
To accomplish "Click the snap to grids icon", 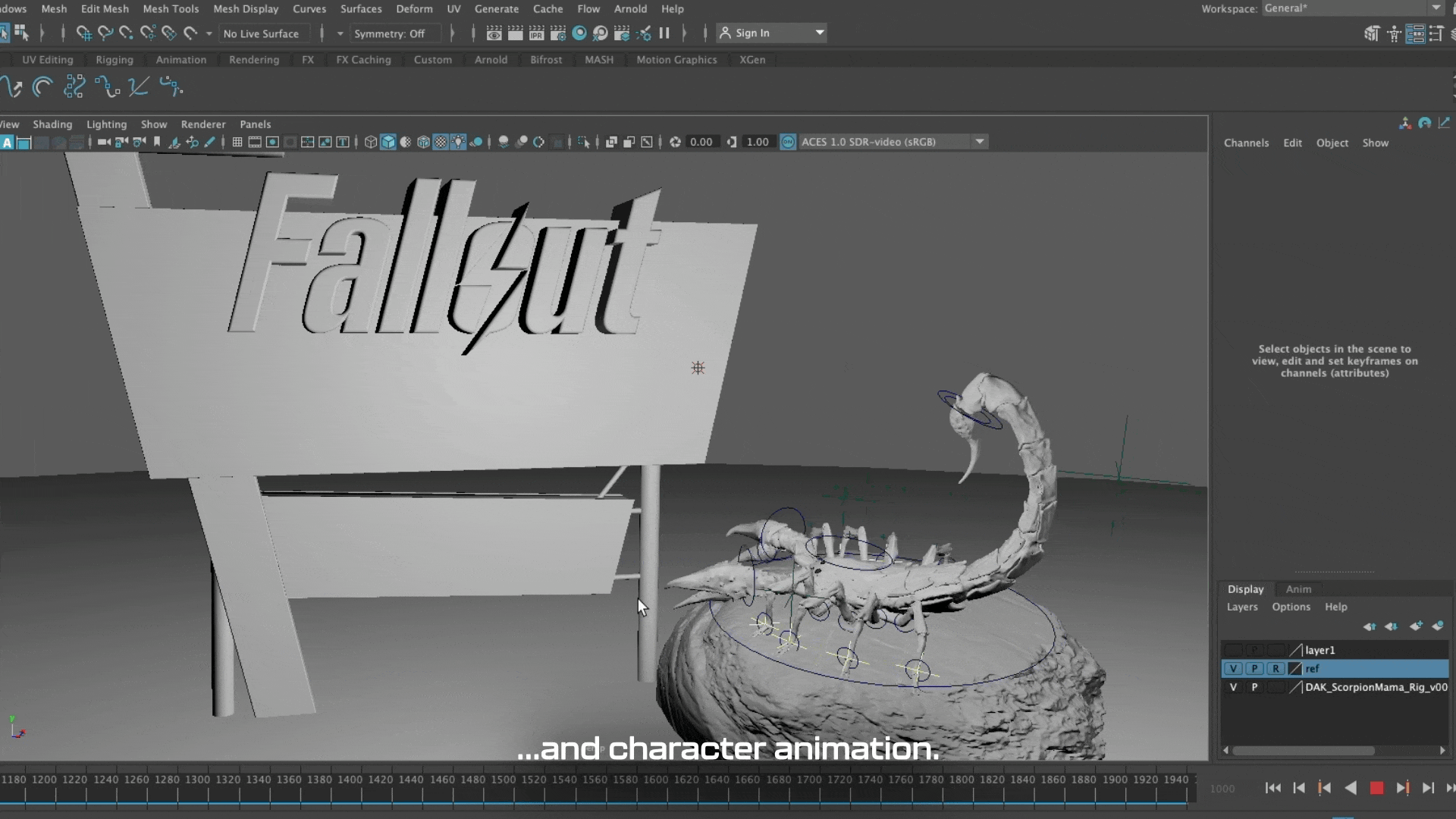I will click(84, 33).
